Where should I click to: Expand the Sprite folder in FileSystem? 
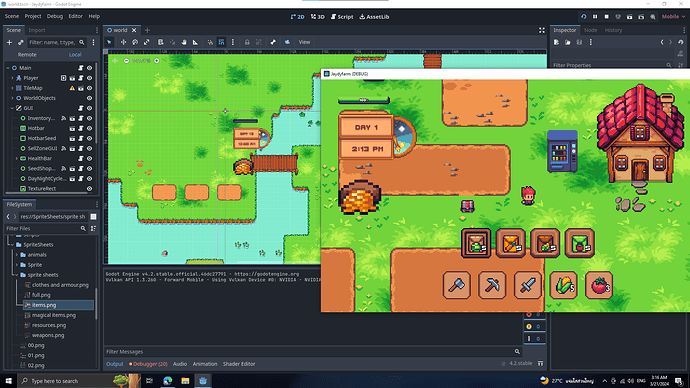point(17,265)
